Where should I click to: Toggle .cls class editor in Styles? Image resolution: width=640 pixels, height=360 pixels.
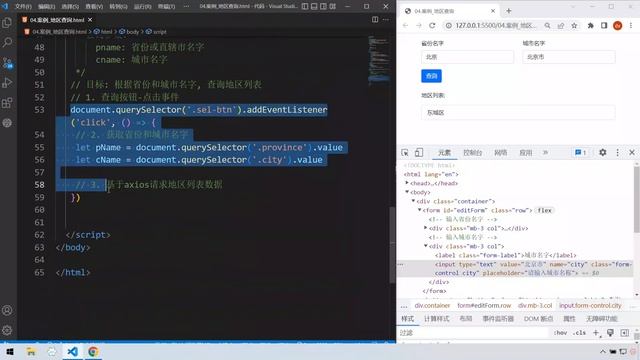[x=579, y=333]
